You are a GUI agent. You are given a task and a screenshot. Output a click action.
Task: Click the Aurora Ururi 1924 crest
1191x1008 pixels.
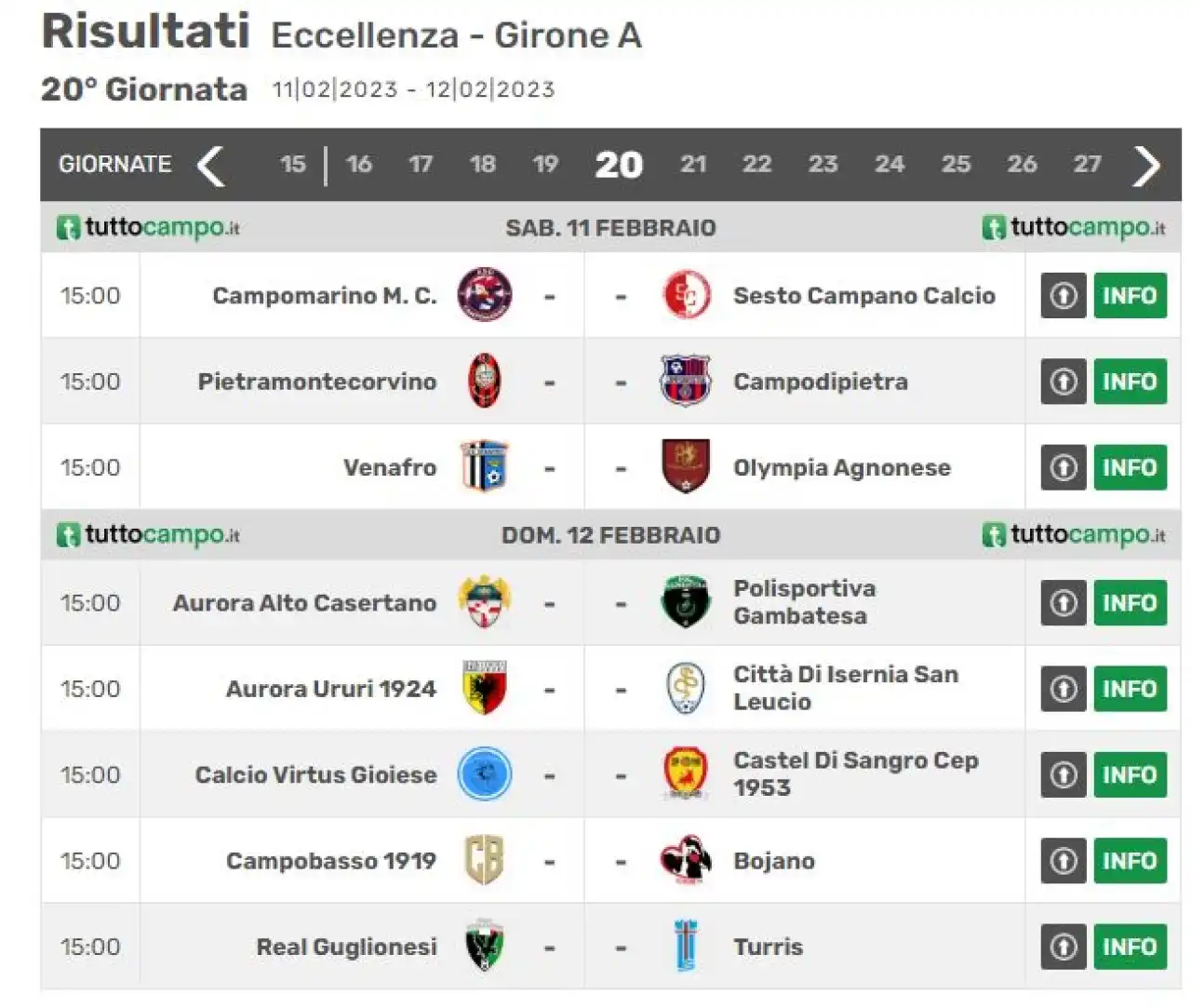point(485,688)
